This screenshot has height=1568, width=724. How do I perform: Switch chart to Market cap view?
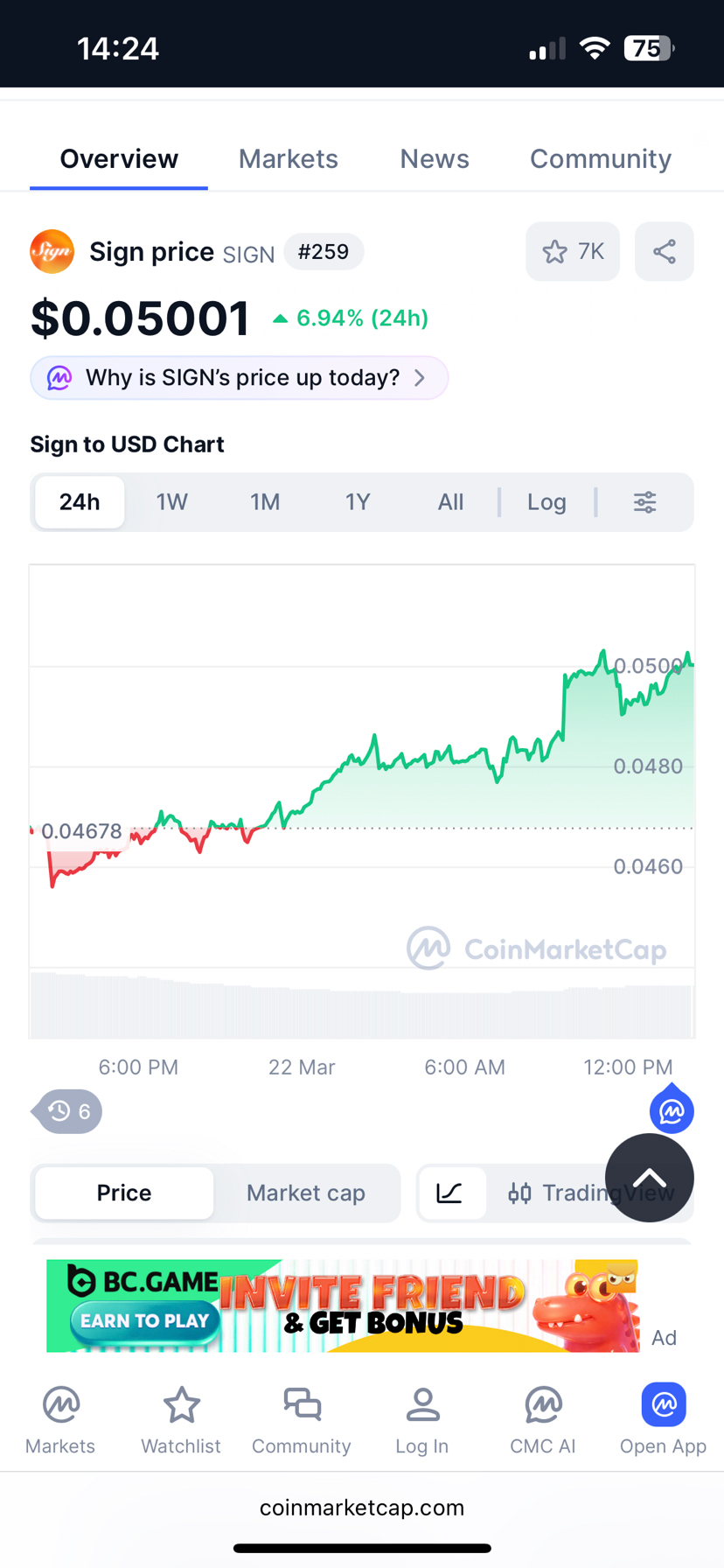coord(305,1193)
